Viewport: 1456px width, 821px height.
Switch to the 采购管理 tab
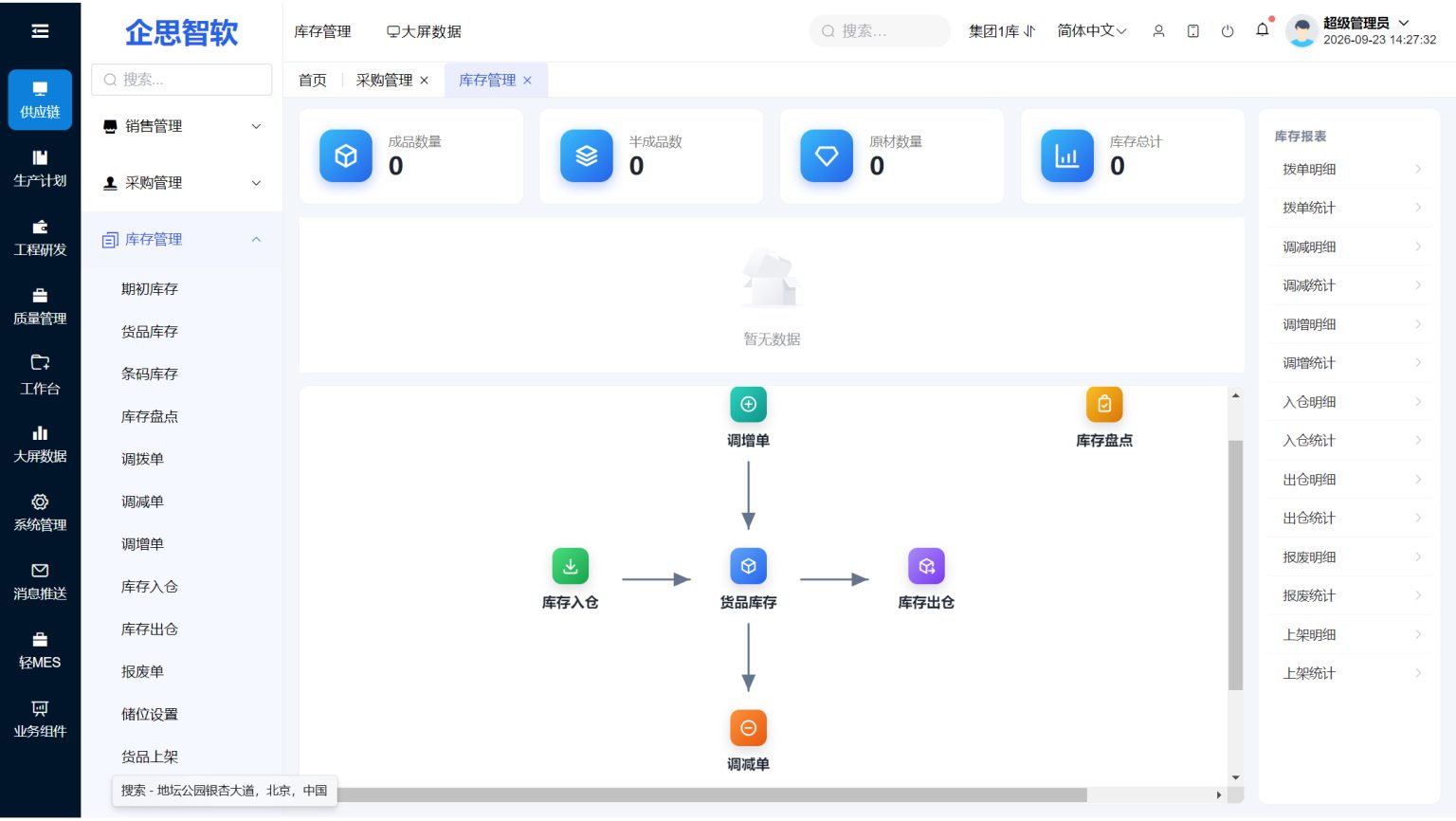coord(384,80)
